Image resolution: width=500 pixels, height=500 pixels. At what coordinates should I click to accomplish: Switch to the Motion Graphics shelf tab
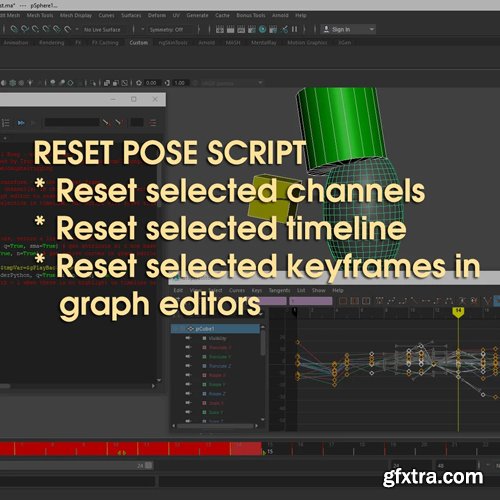pyautogui.click(x=307, y=43)
